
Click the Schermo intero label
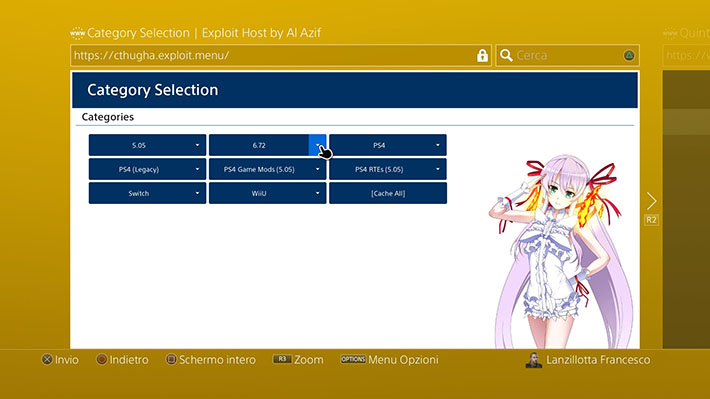(x=217, y=360)
